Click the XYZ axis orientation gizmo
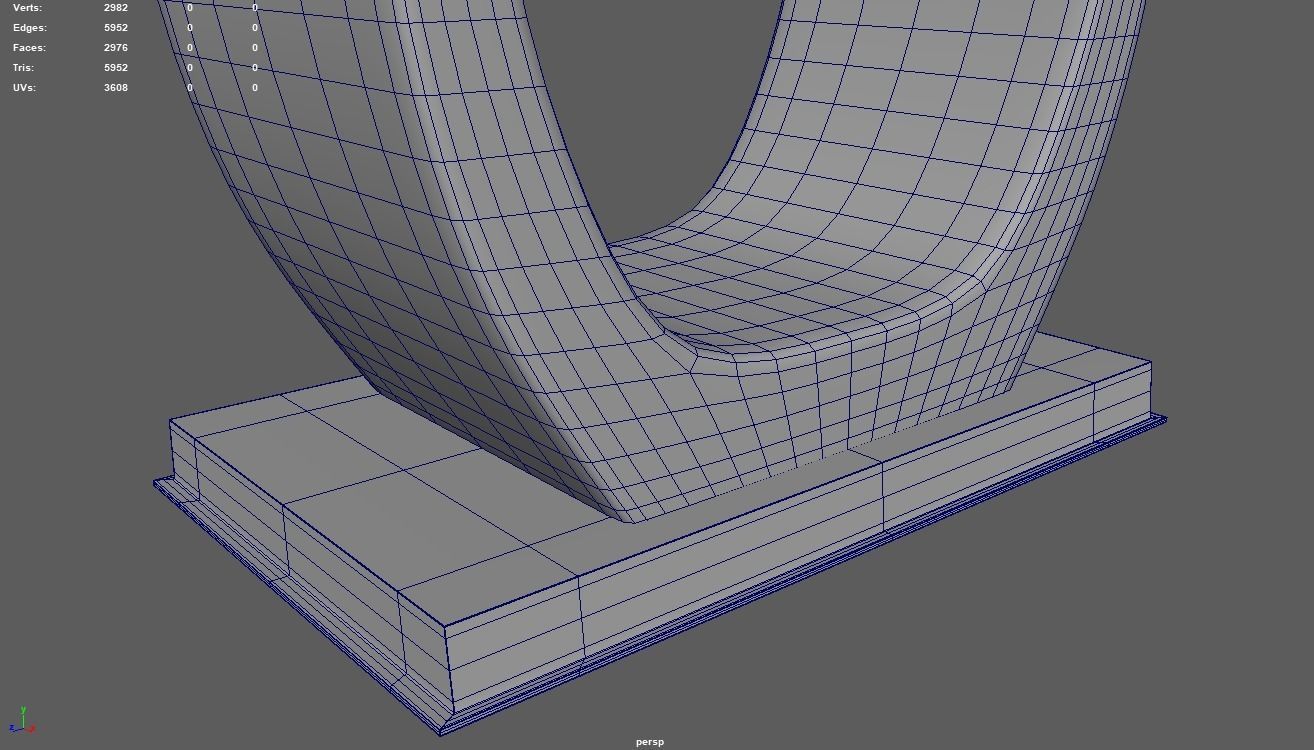The height and width of the screenshot is (750, 1314). coord(22,721)
